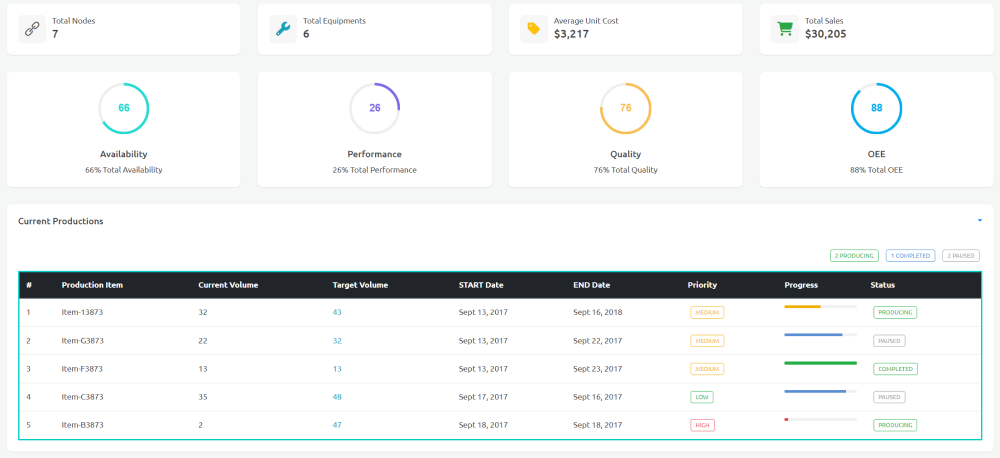
Task: Filter by 1 COMPLETED badge
Action: coord(911,256)
